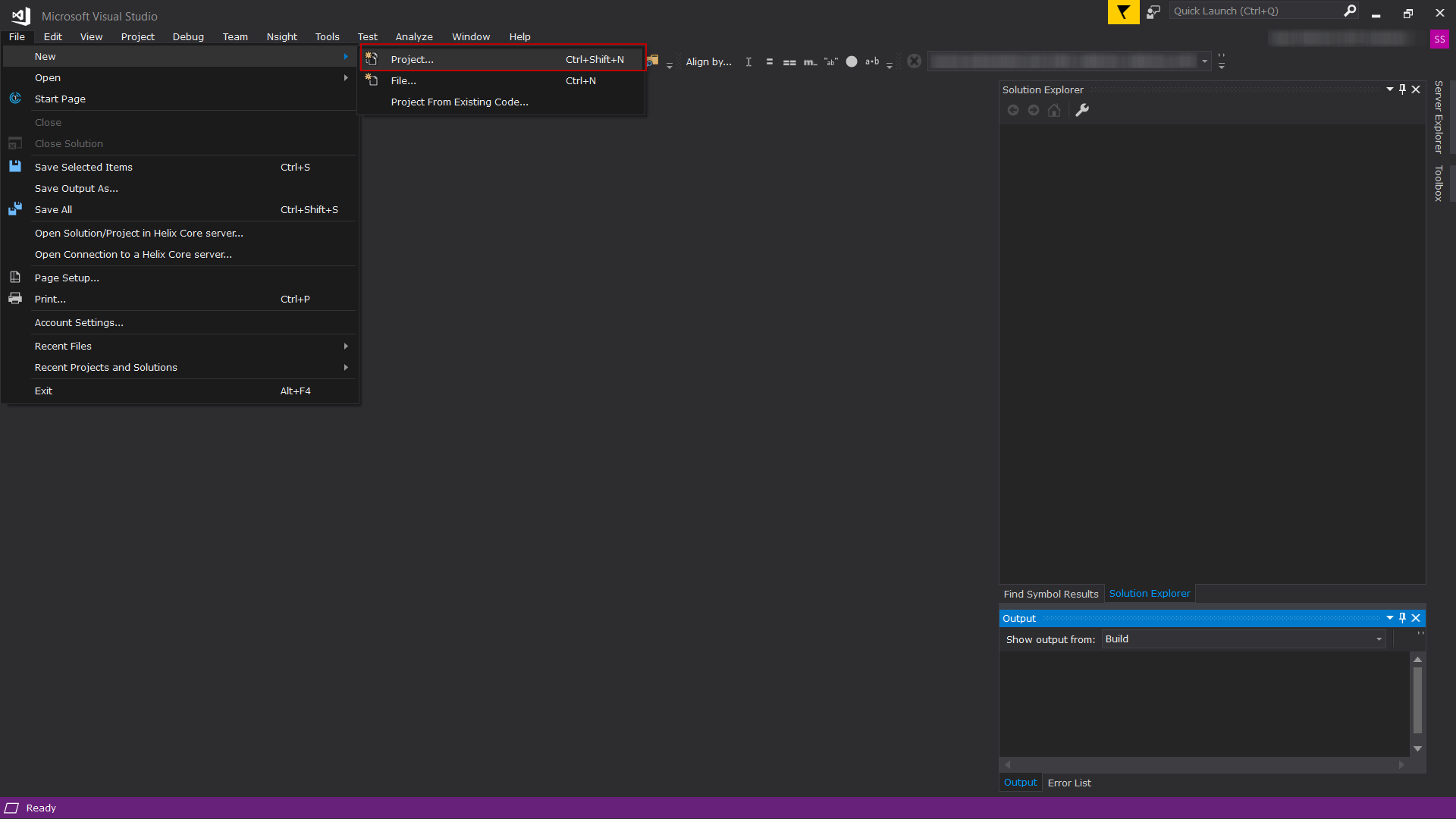The image size is (1456, 819).
Task: Click the notifications flag icon
Action: pos(1123,12)
